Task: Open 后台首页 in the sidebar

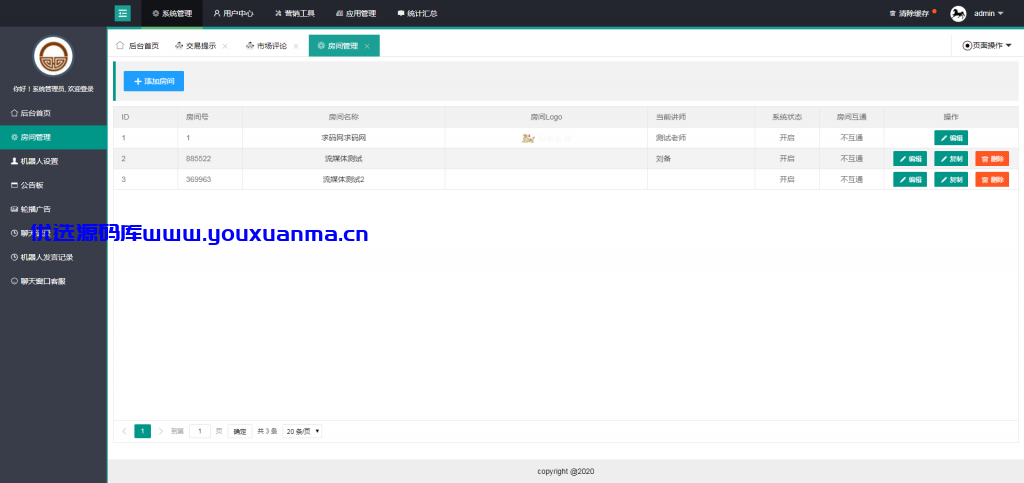Action: (54, 113)
